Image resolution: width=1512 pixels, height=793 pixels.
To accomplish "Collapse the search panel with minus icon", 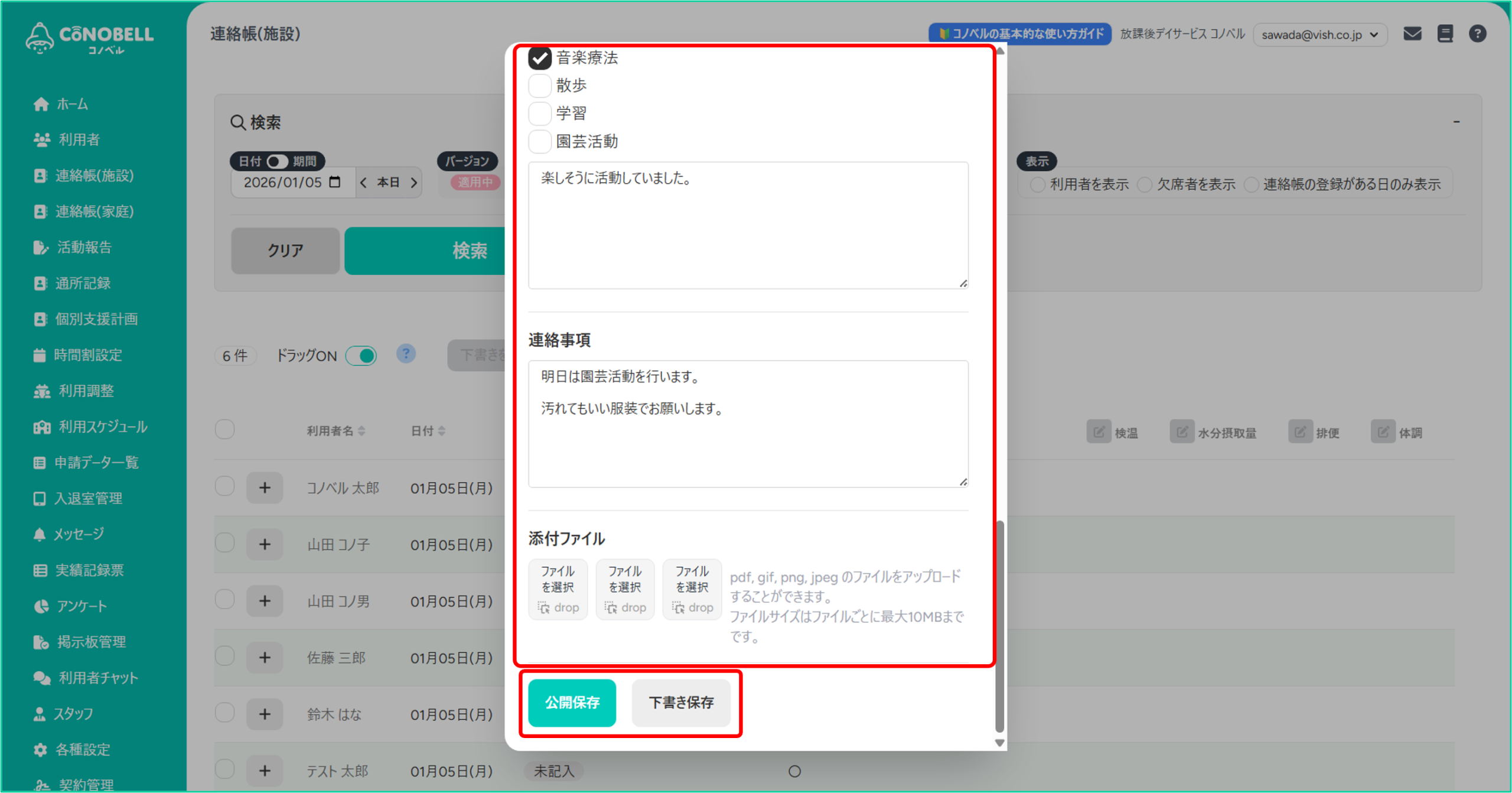I will tap(1456, 122).
